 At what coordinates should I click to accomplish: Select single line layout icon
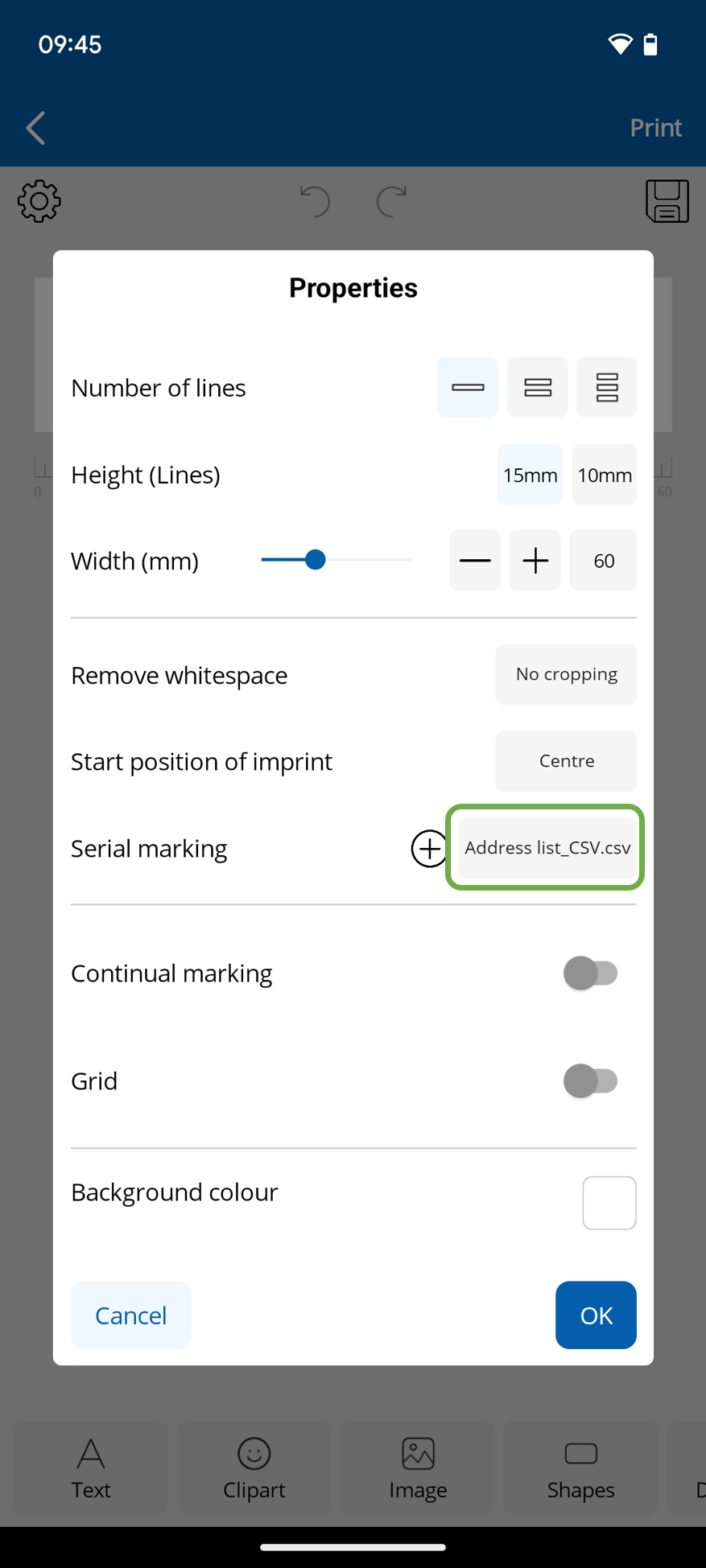pos(467,387)
